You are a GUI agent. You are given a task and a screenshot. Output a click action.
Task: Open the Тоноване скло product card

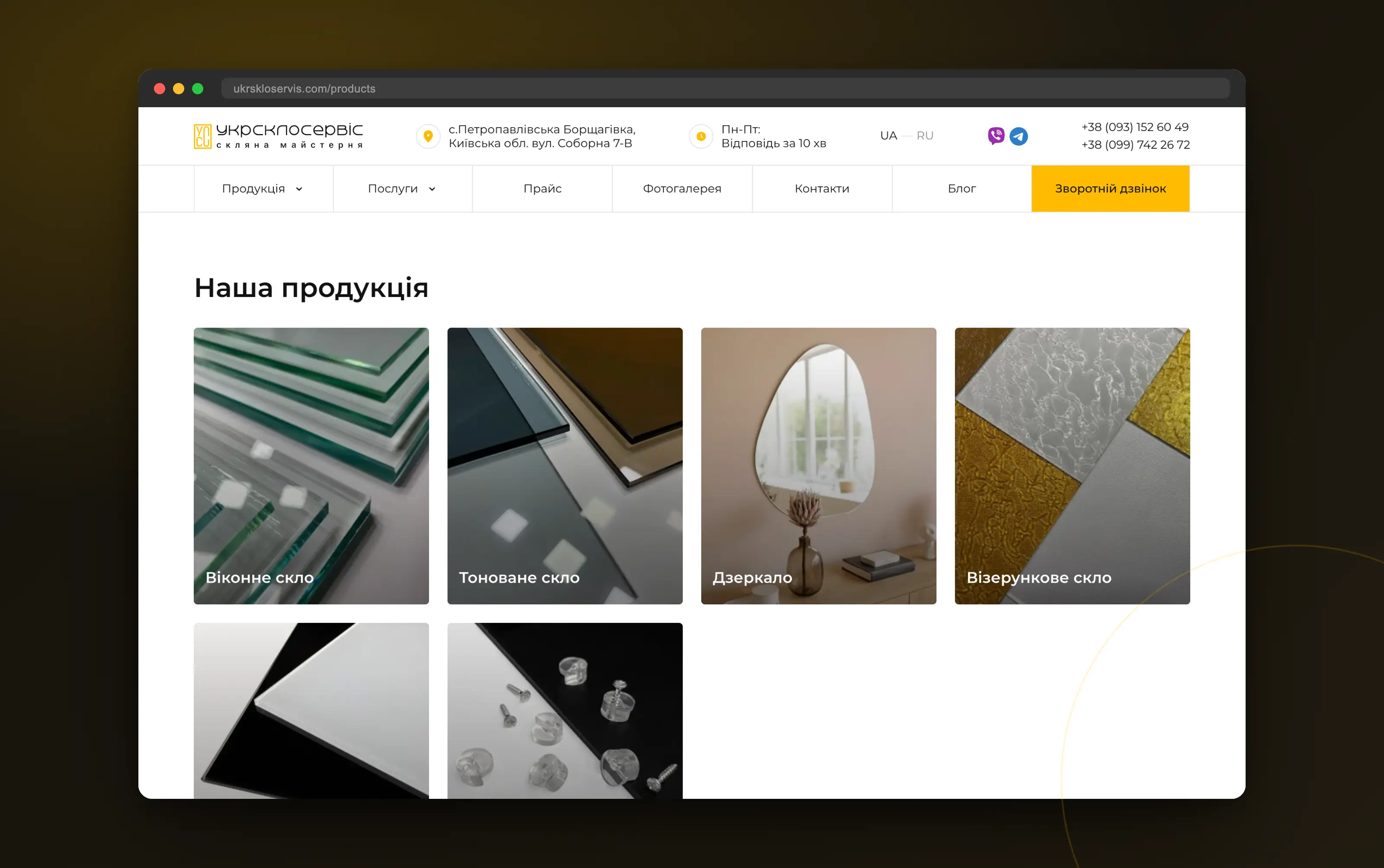(565, 466)
